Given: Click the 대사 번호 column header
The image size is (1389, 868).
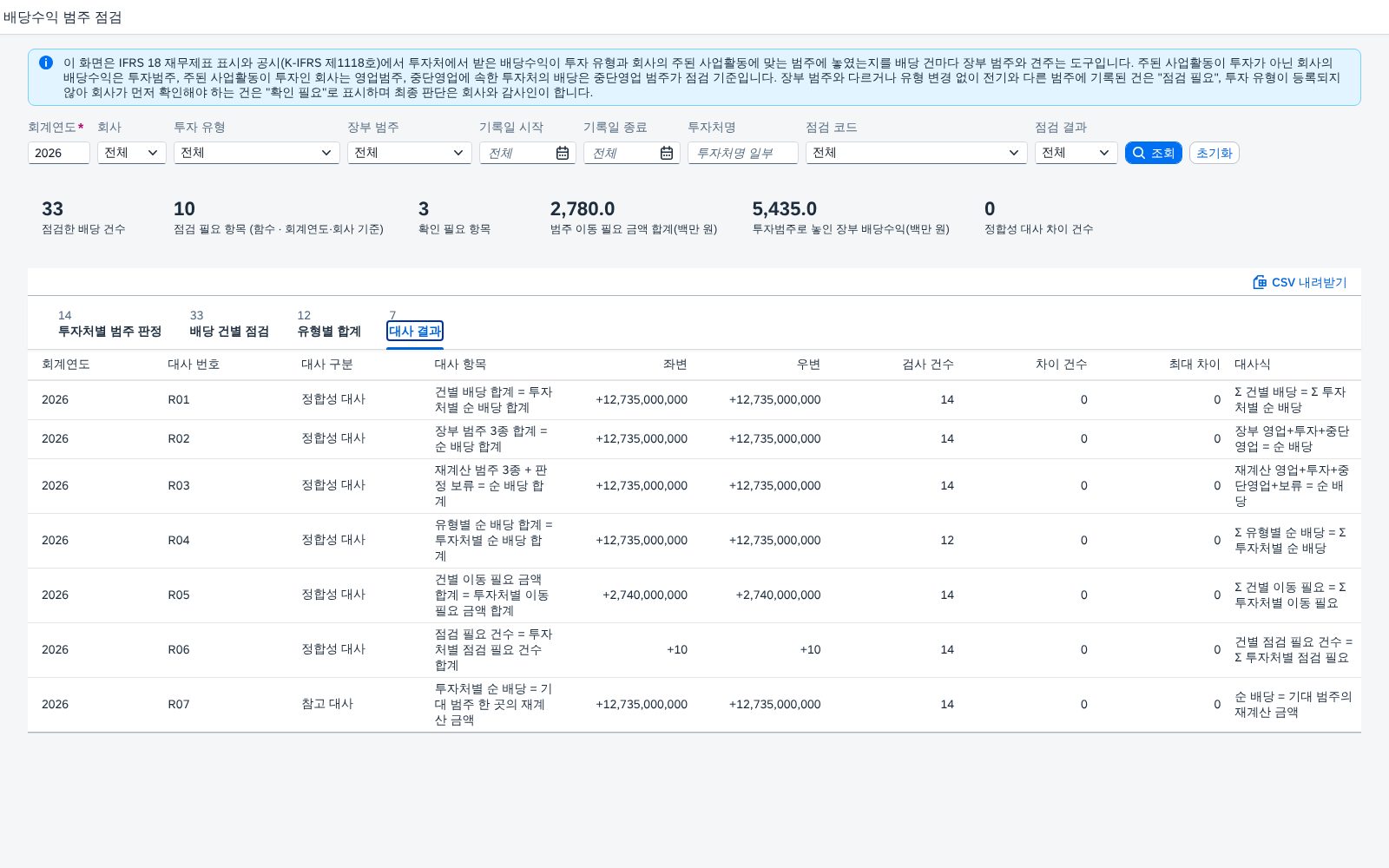Looking at the screenshot, I should pos(194,365).
